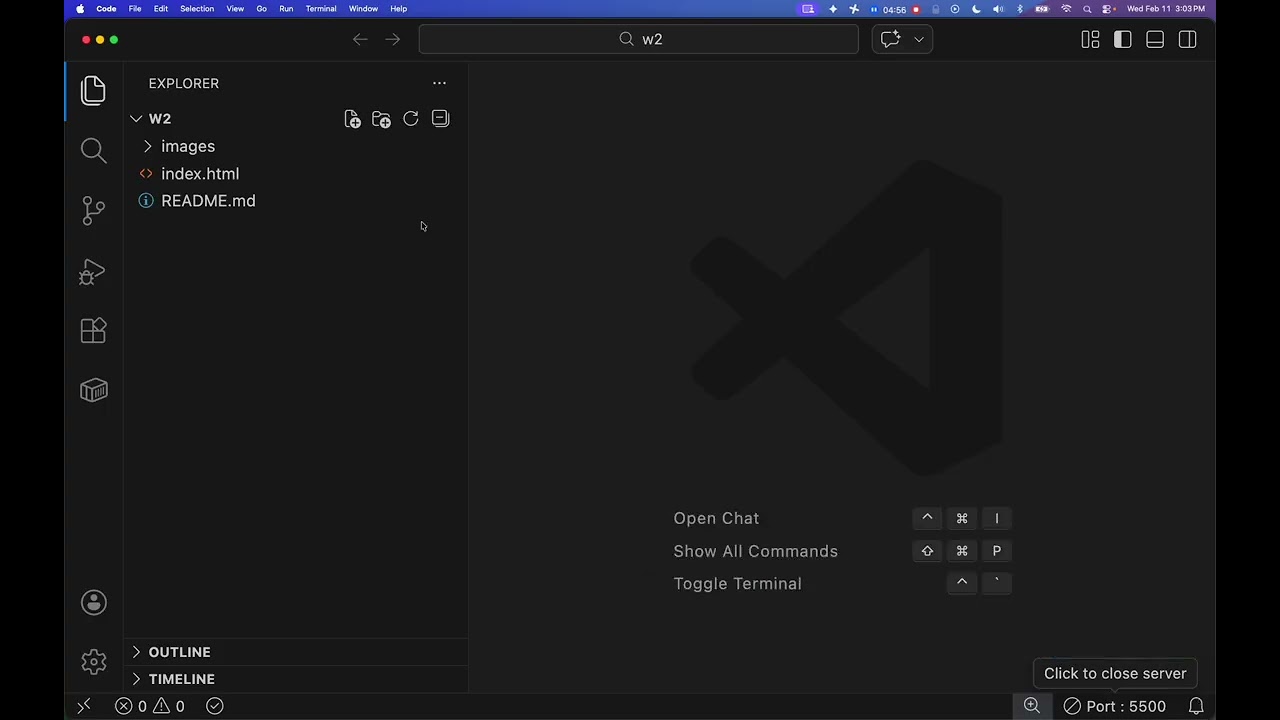Open macOS Control Center
The height and width of the screenshot is (720, 1280).
tap(1108, 9)
